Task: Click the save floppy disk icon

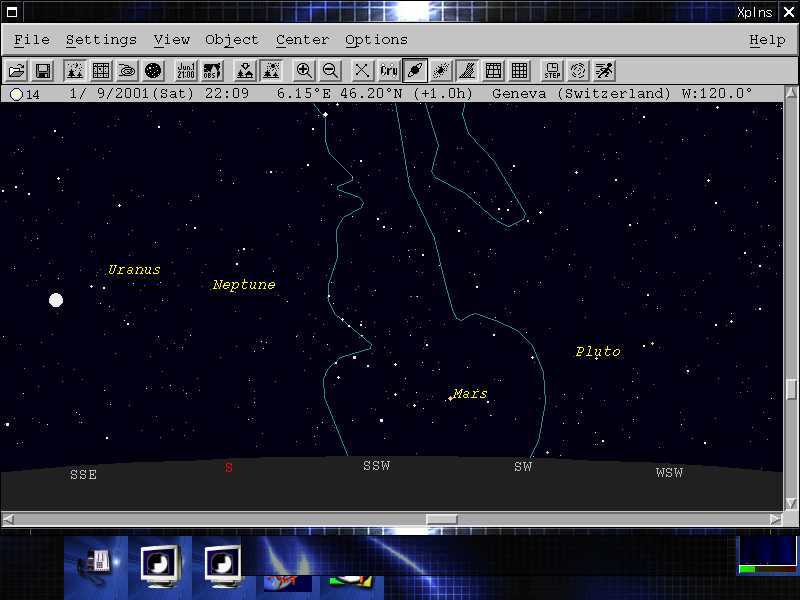Action: 43,71
